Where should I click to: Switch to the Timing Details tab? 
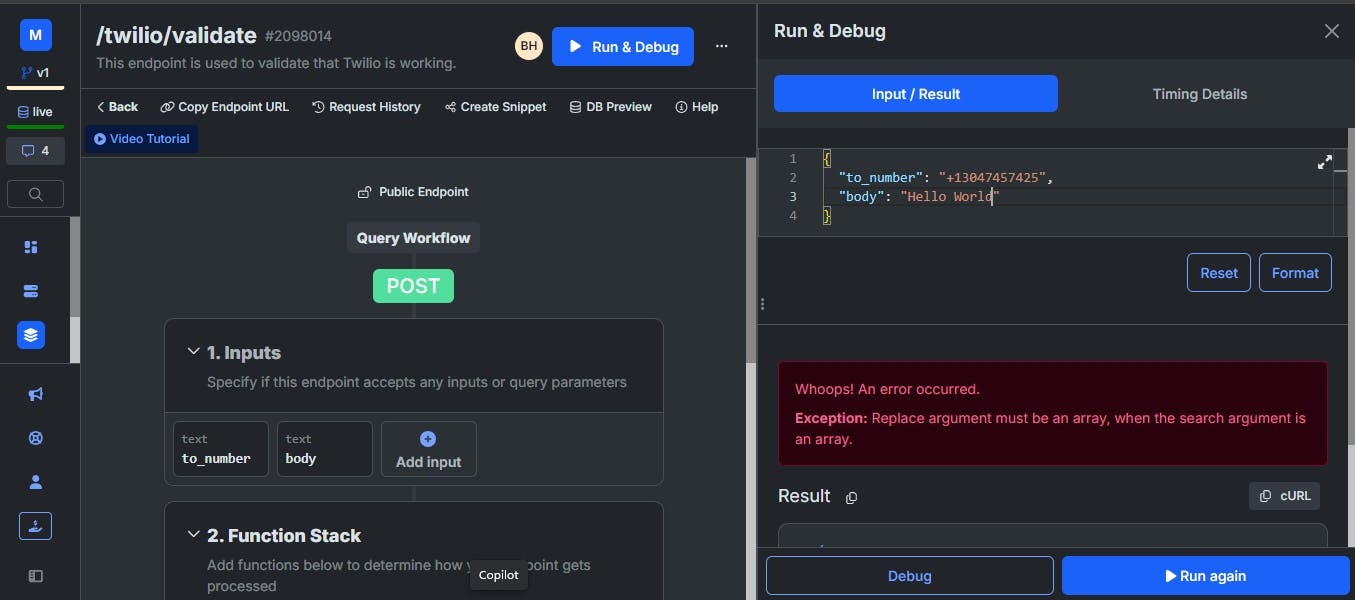(x=1199, y=94)
